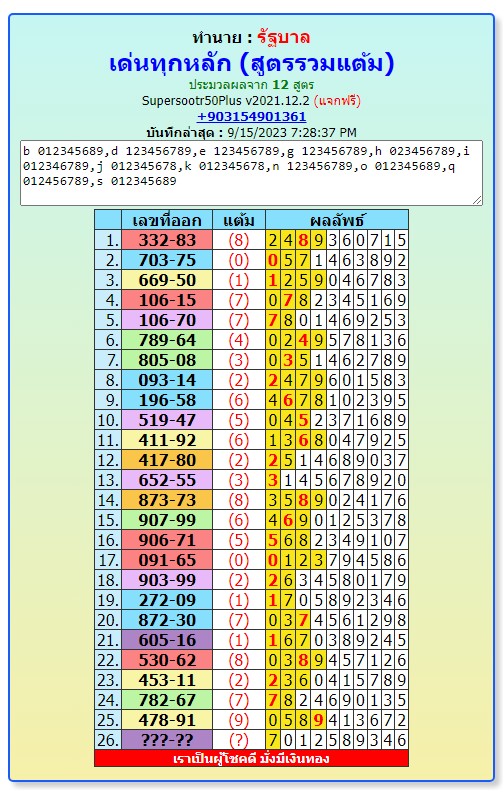Image resolution: width=503 pixels, height=790 pixels.
Task: Select the number 332-83 in row 1
Action: (167, 240)
